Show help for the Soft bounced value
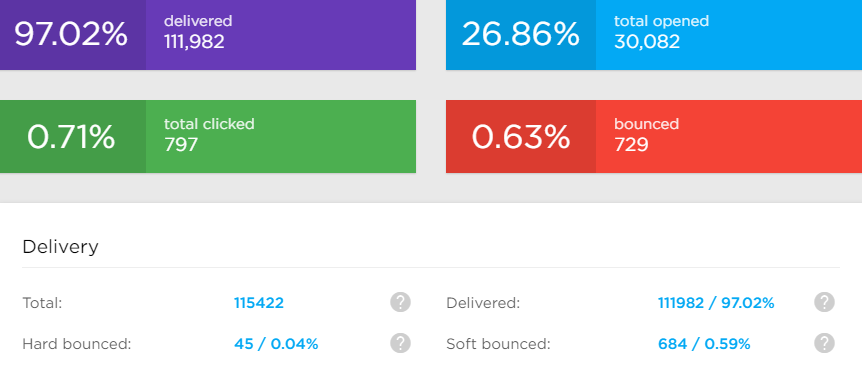This screenshot has width=862, height=387. (824, 343)
